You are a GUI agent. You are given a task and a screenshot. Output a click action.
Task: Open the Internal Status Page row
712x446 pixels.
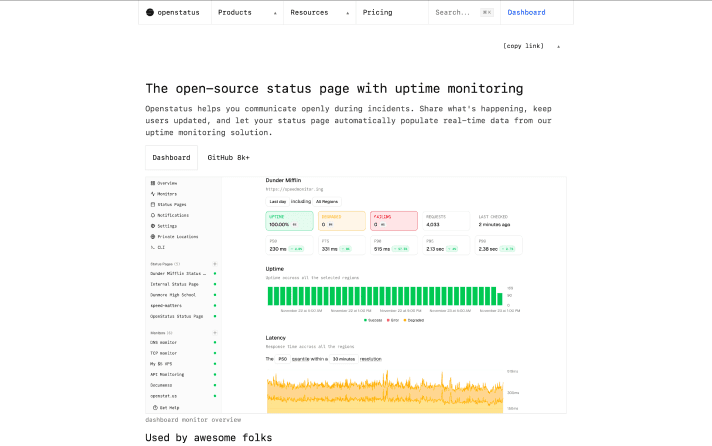(x=183, y=284)
